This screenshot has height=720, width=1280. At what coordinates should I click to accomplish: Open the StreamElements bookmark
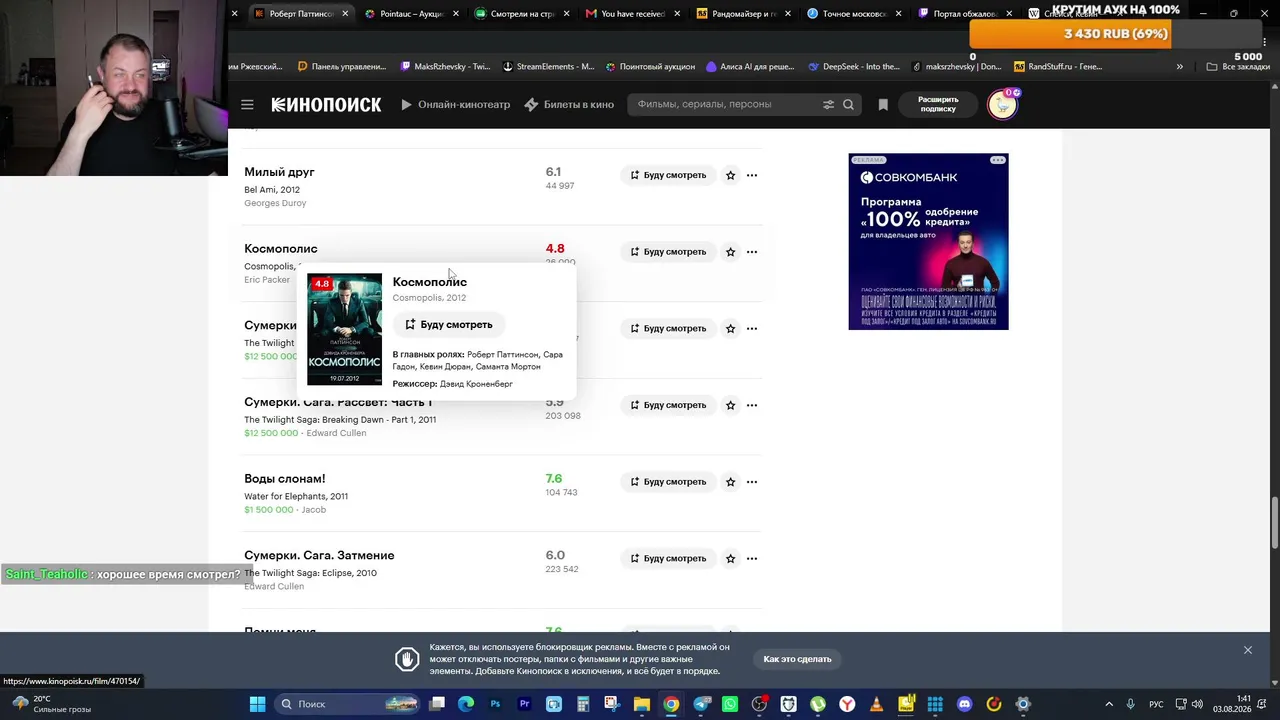click(x=548, y=67)
